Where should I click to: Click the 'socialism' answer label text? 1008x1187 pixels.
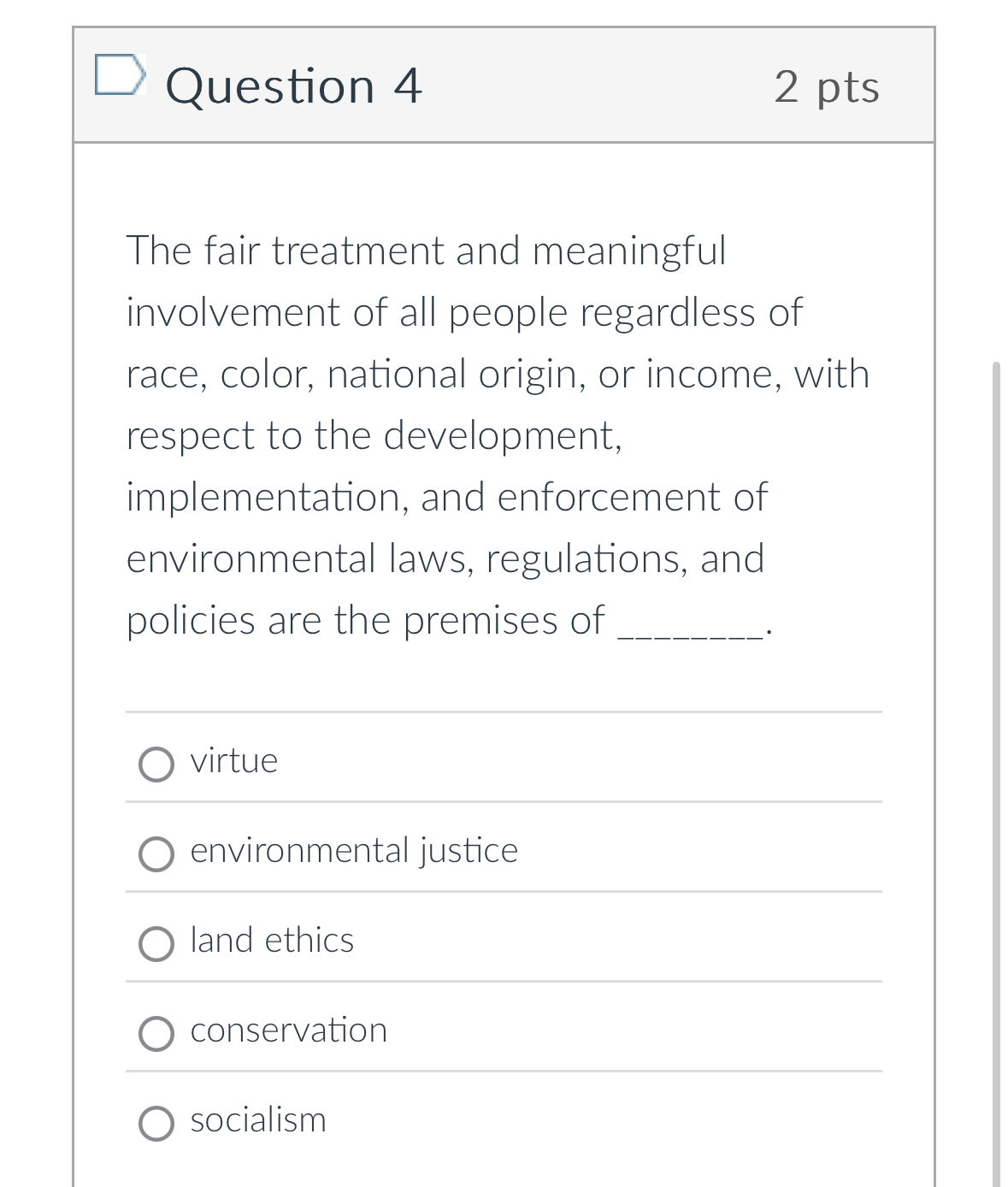tap(258, 1120)
